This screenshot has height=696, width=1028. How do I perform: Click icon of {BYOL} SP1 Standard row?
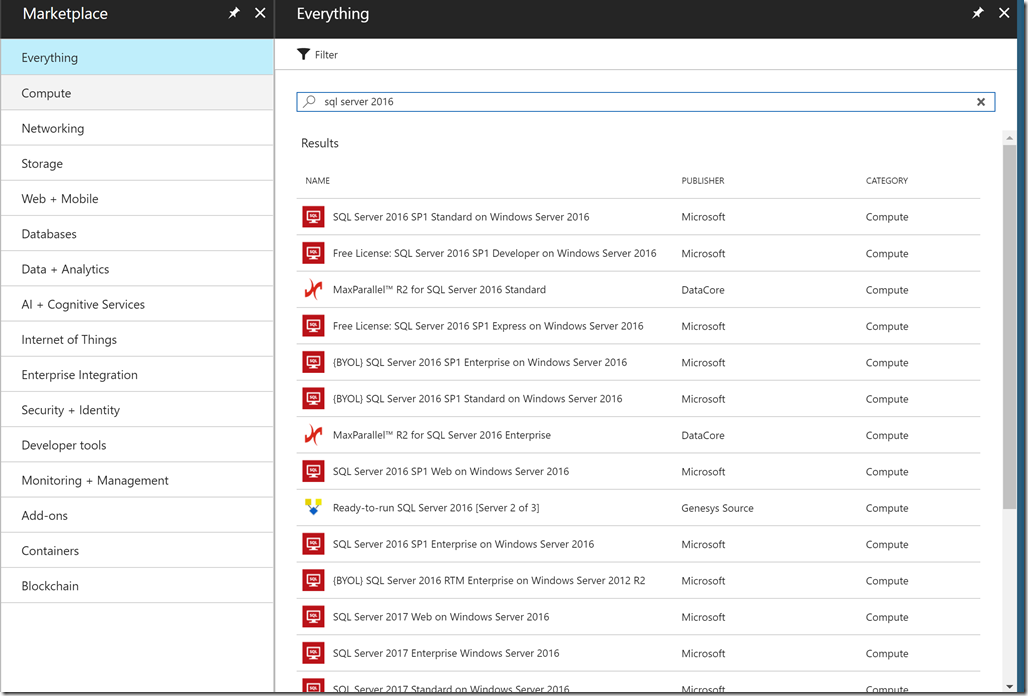pos(313,398)
